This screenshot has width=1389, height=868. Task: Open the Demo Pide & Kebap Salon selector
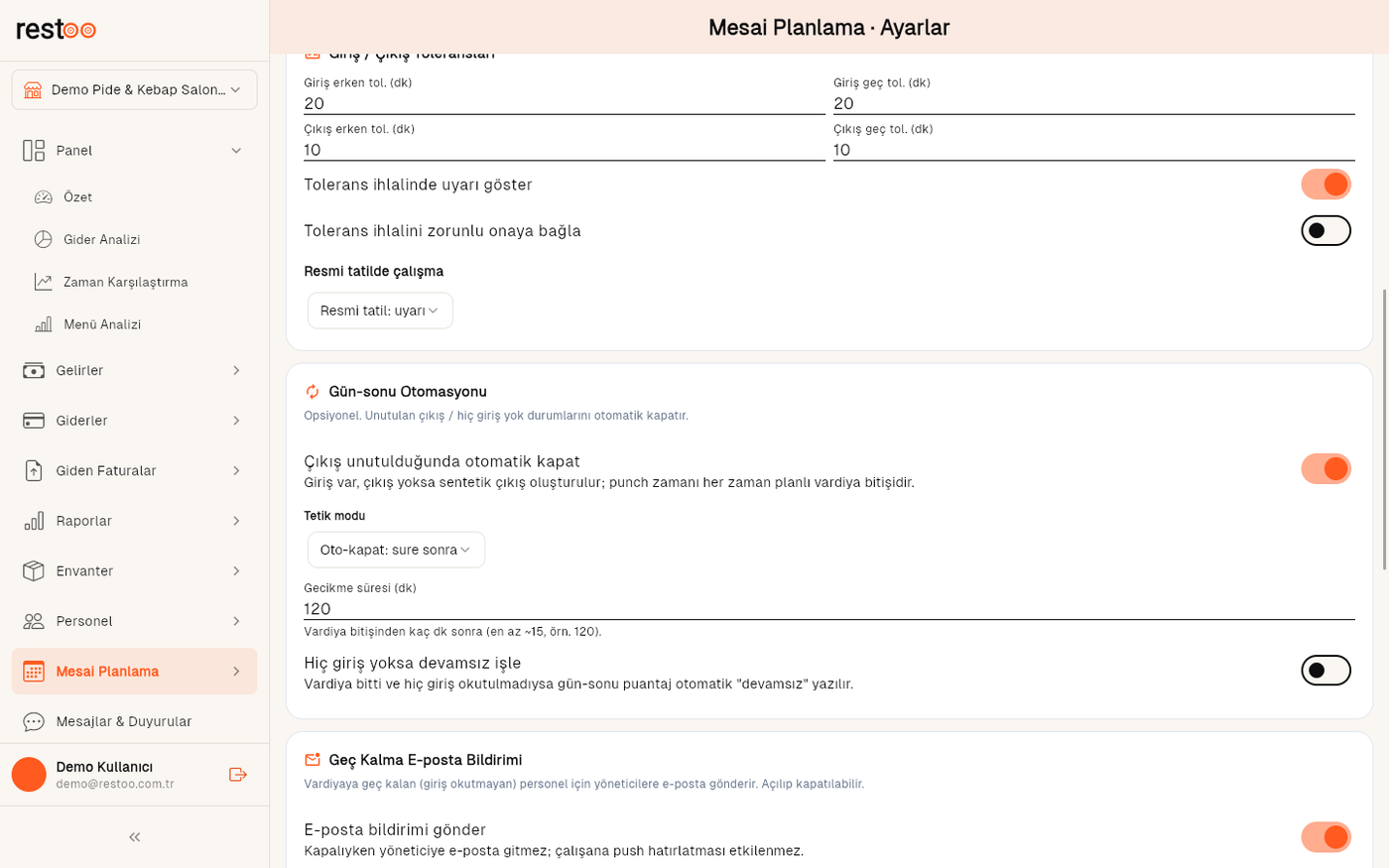(x=135, y=89)
